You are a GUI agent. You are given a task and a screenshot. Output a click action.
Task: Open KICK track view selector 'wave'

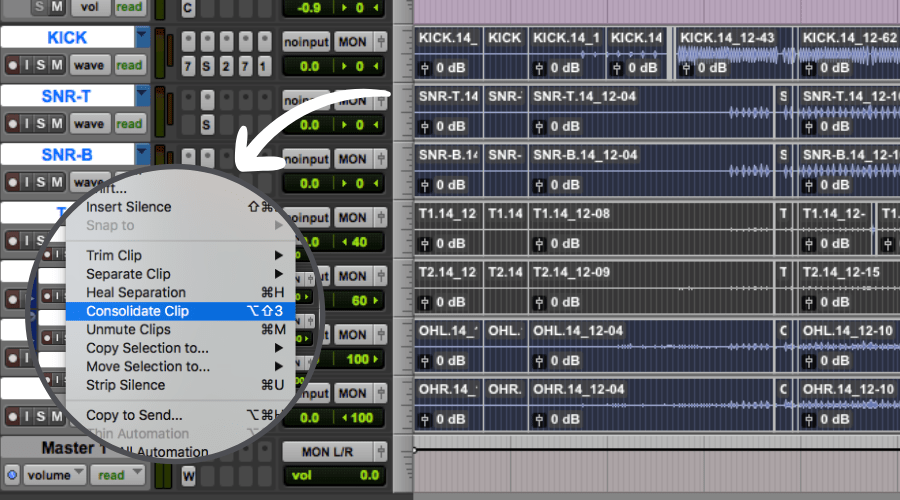coord(89,65)
